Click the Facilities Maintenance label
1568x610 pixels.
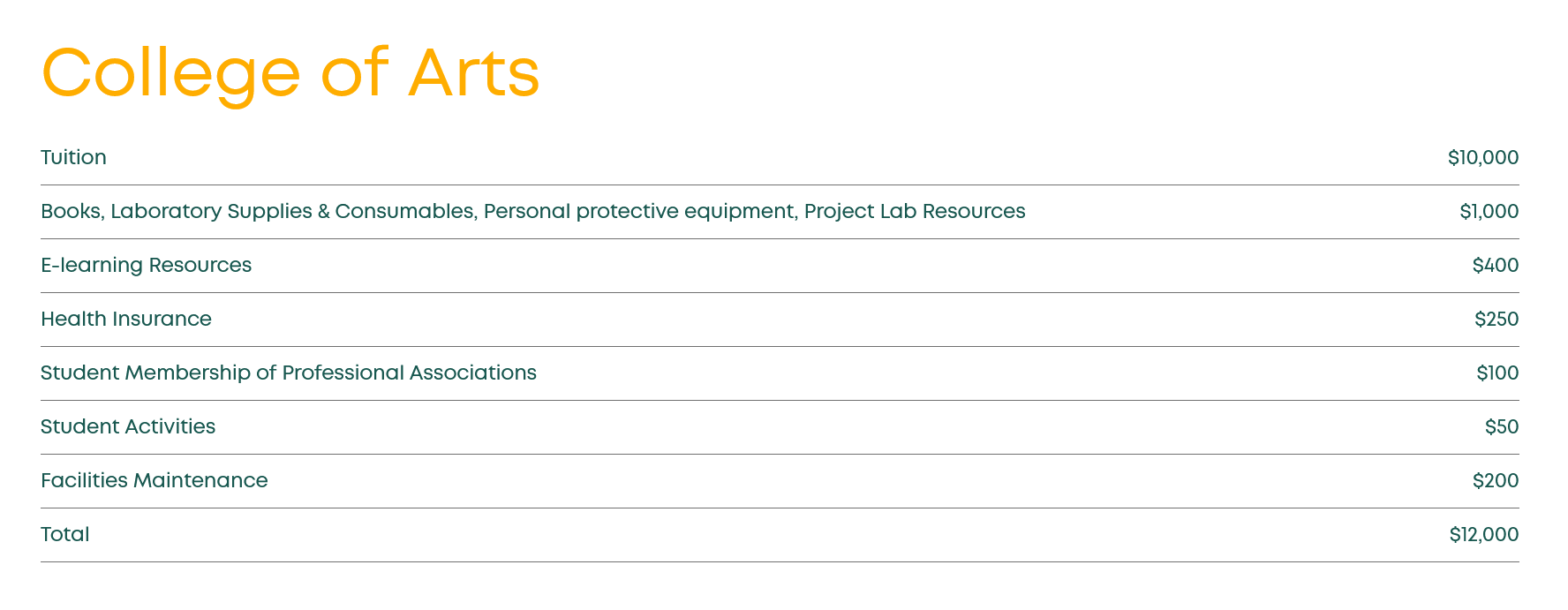(x=155, y=481)
